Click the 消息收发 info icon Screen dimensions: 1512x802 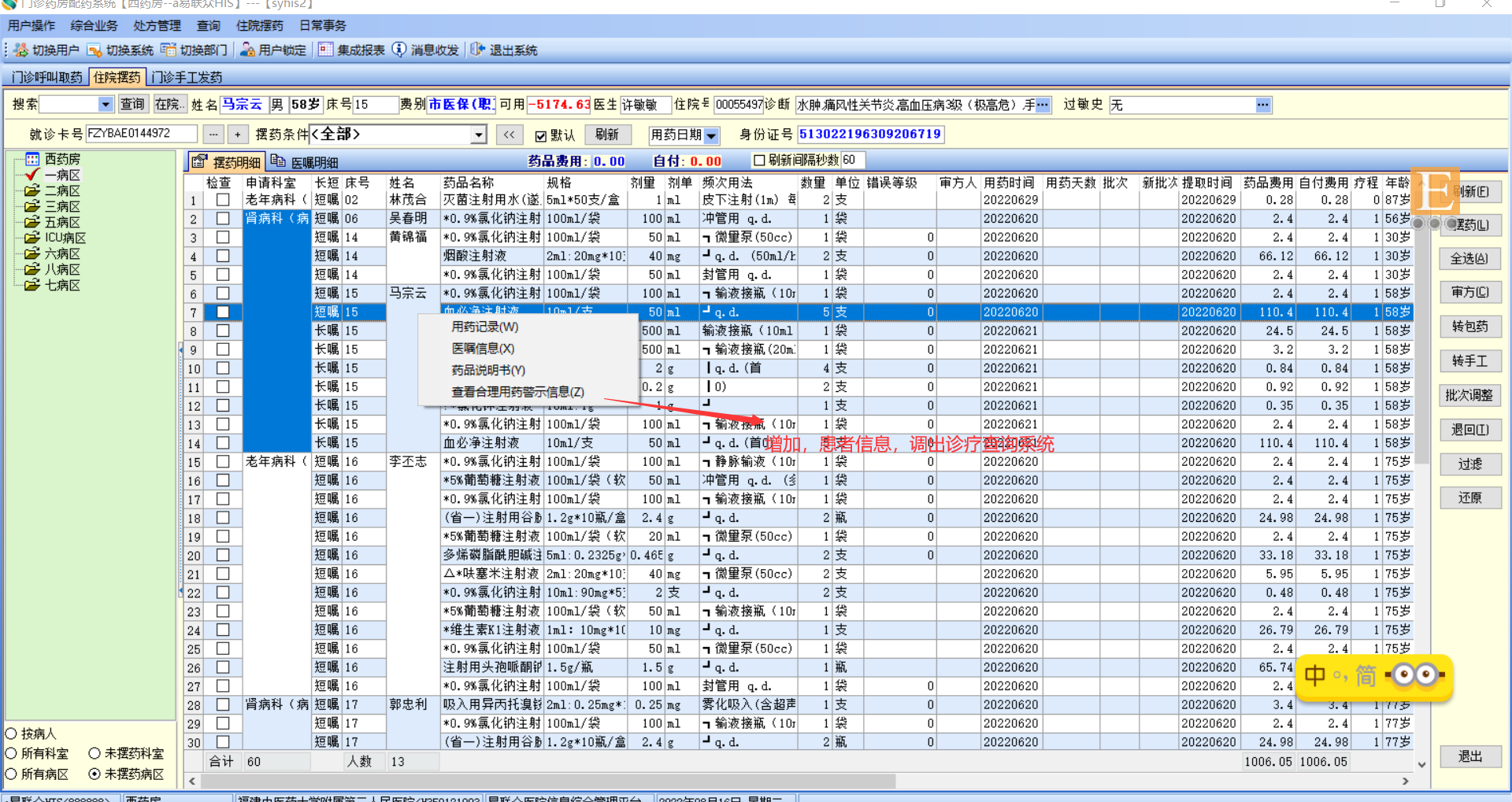(x=399, y=50)
